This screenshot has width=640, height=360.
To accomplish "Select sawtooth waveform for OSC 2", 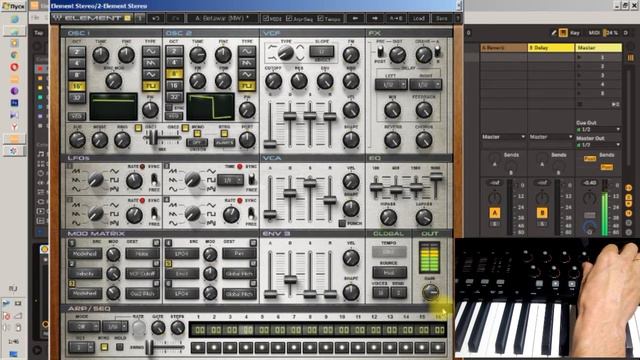I will (x=247, y=63).
